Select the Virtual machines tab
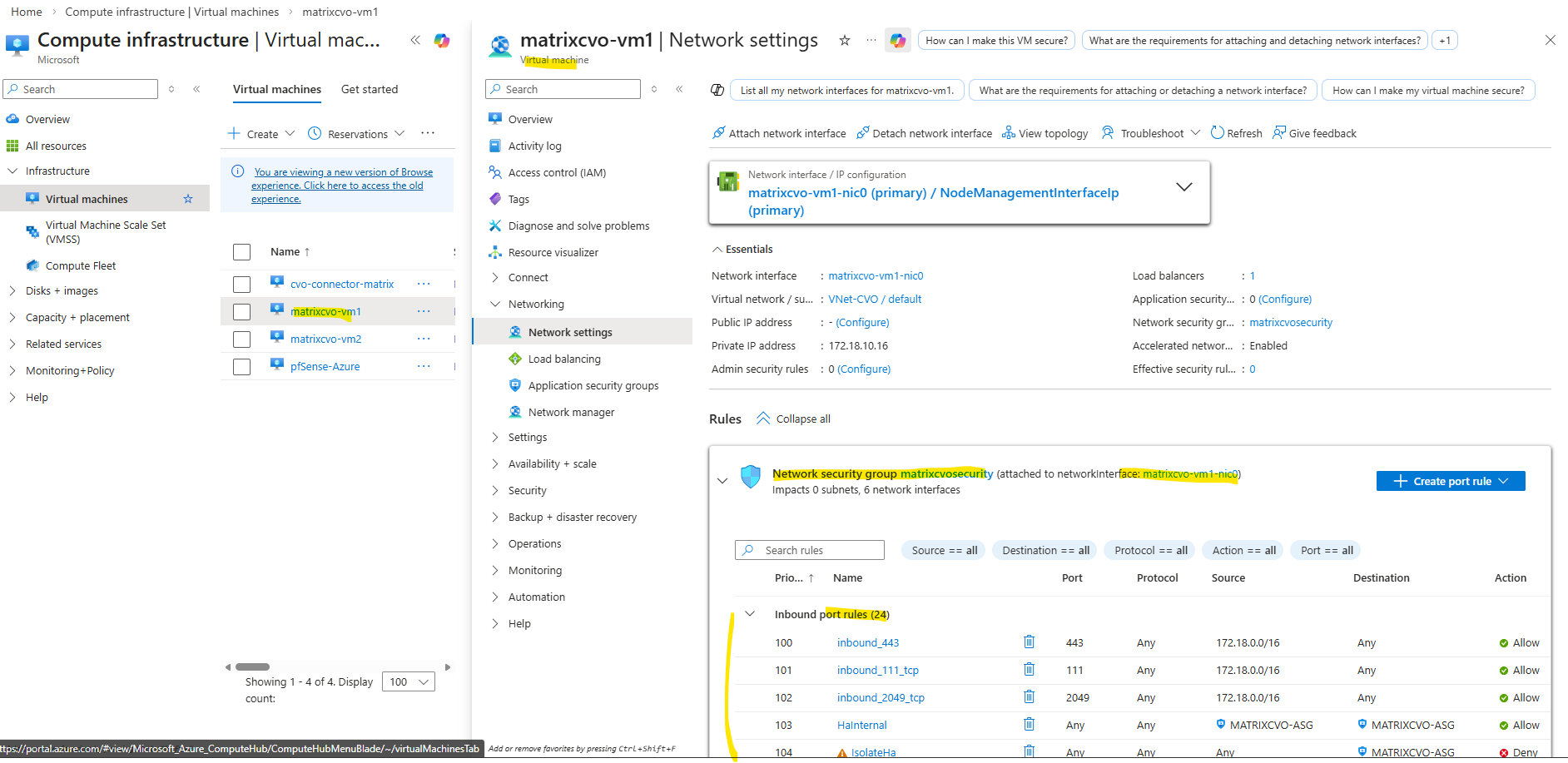The width and height of the screenshot is (1568, 763). click(x=277, y=89)
